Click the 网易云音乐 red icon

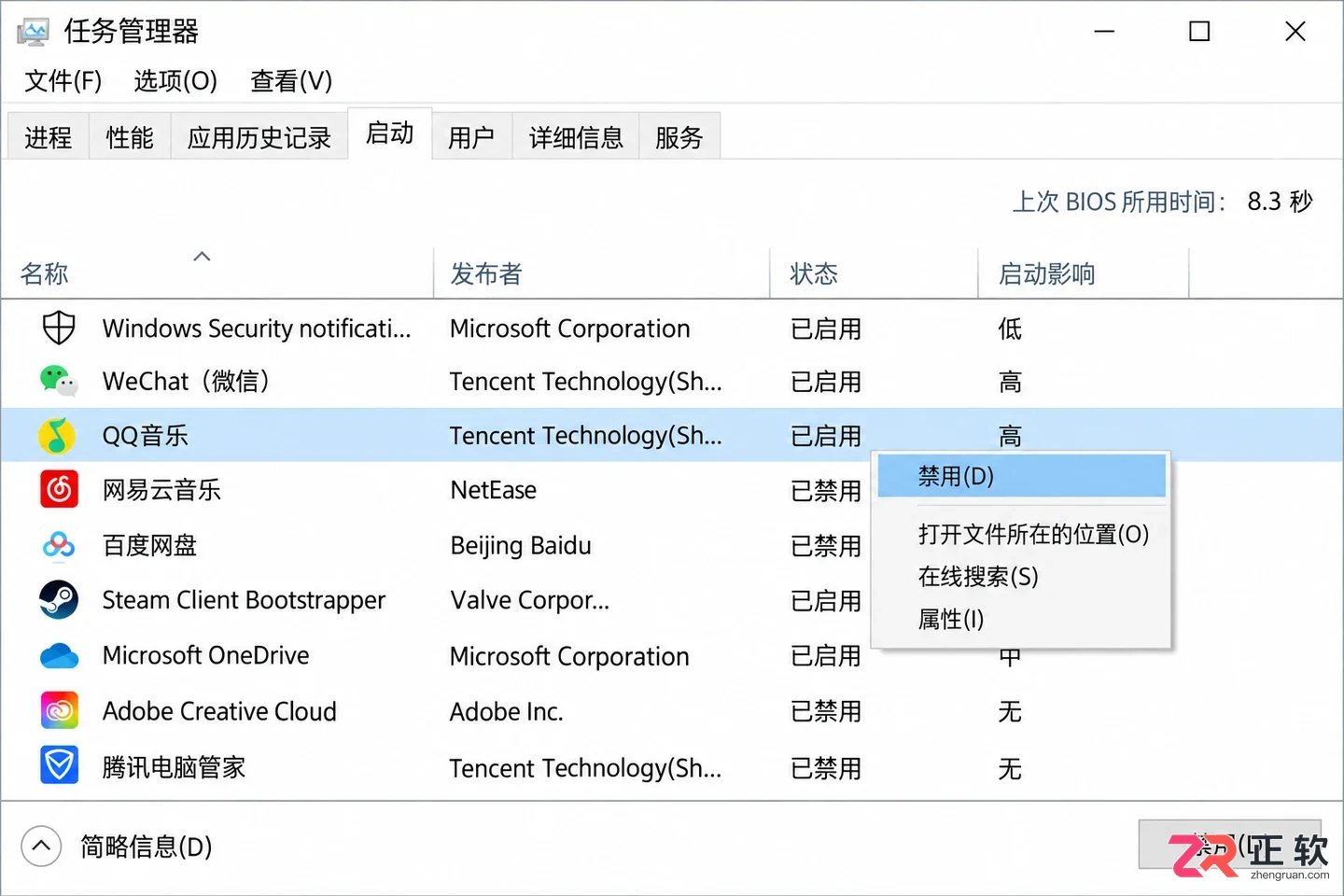59,489
